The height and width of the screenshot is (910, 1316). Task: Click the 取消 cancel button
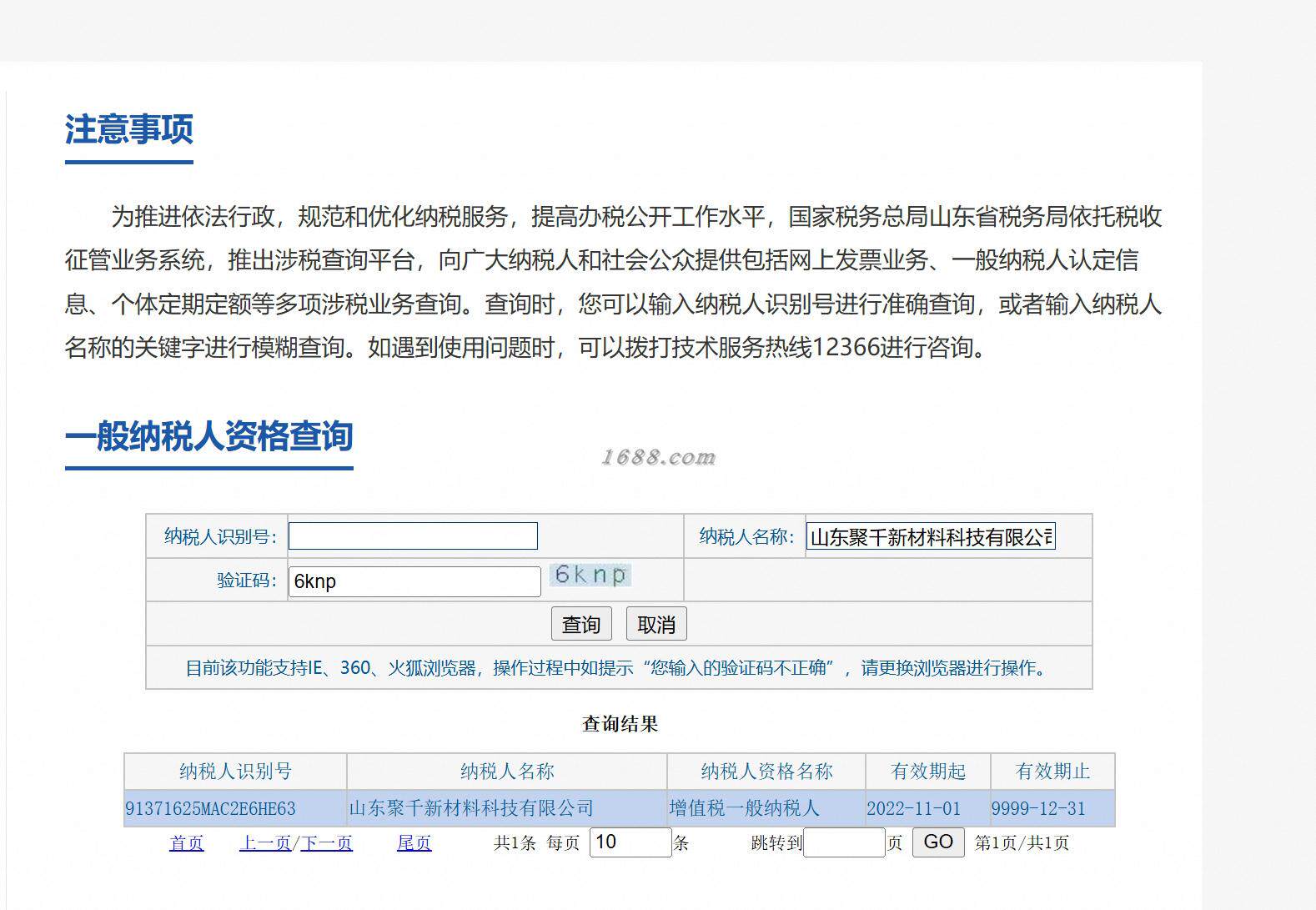pos(656,624)
